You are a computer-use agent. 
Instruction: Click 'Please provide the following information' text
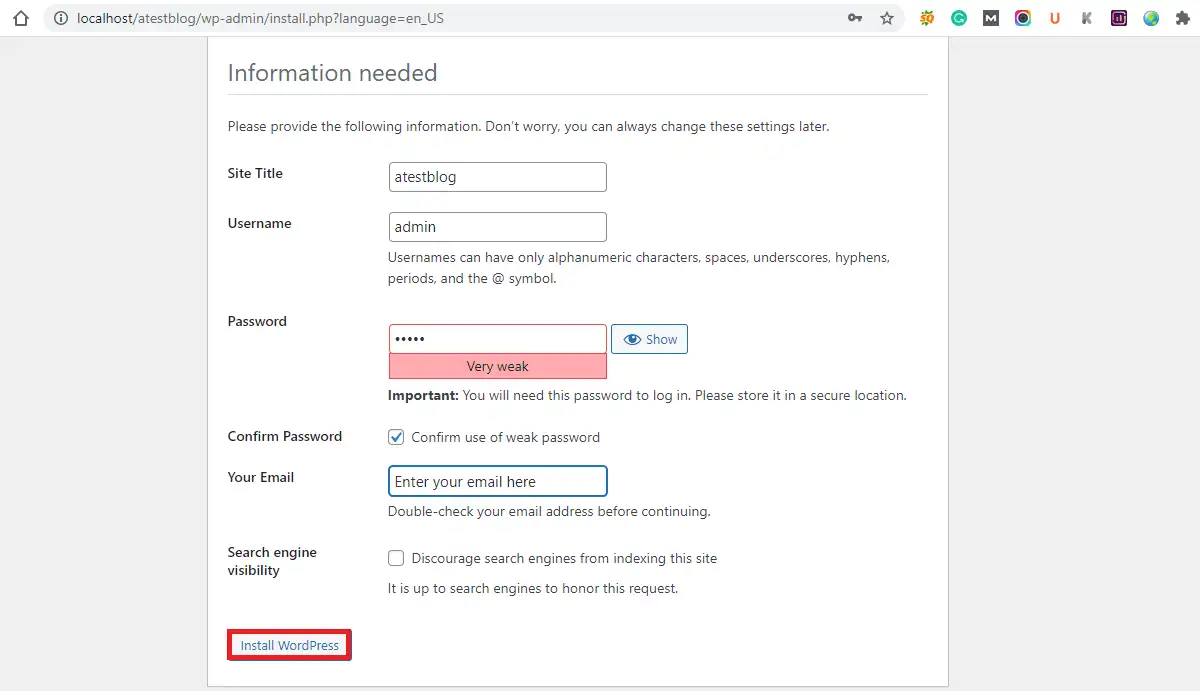click(x=528, y=127)
